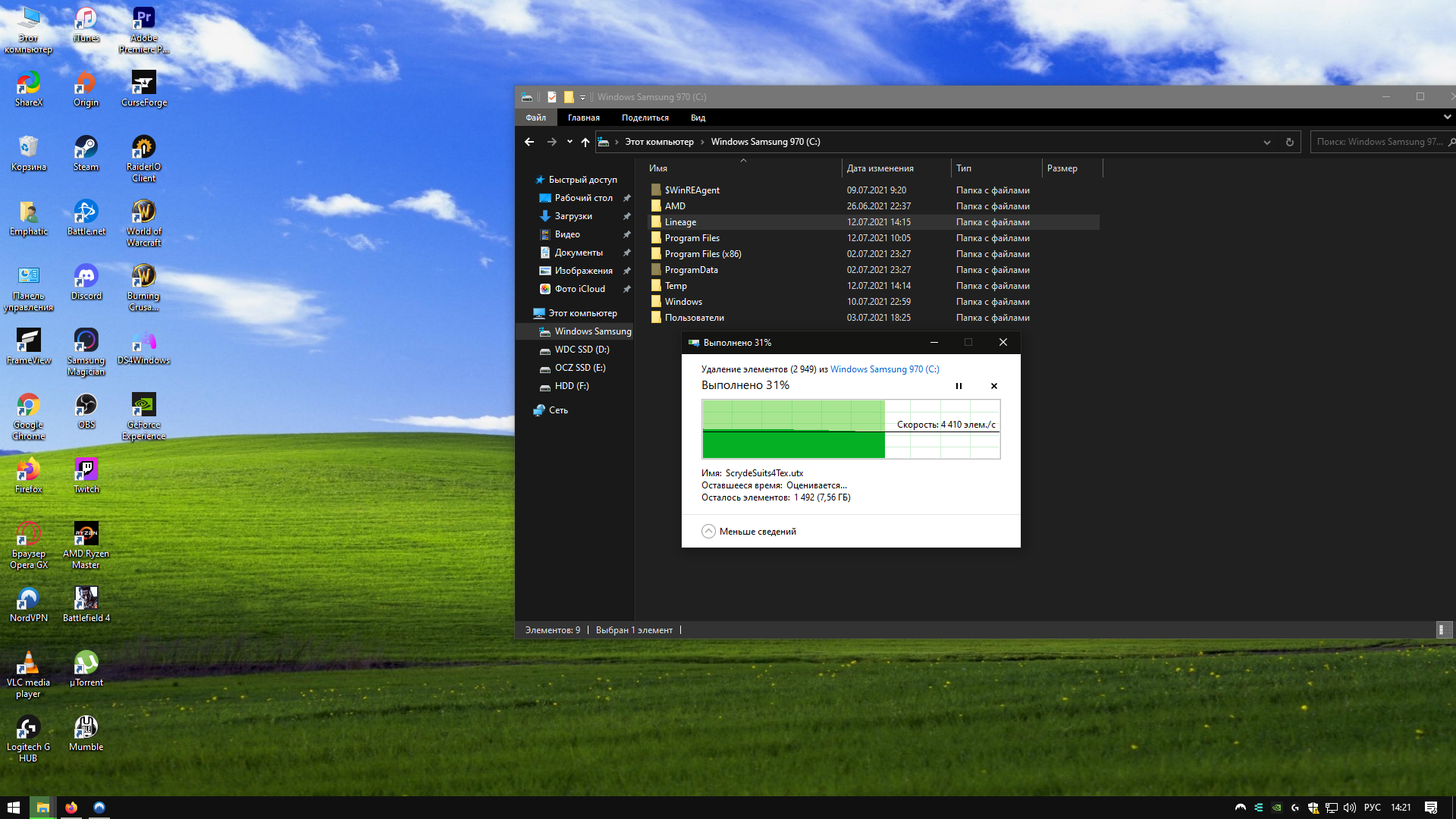Image resolution: width=1456 pixels, height=819 pixels.
Task: Sort by Дата изменения column header
Action: coord(880,168)
